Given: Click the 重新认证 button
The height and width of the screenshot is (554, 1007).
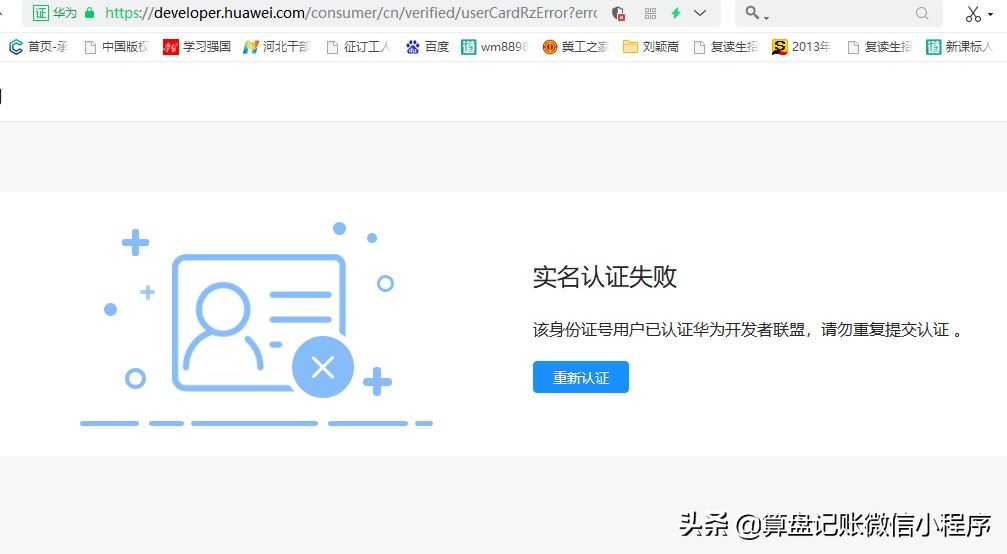Looking at the screenshot, I should (x=581, y=377).
